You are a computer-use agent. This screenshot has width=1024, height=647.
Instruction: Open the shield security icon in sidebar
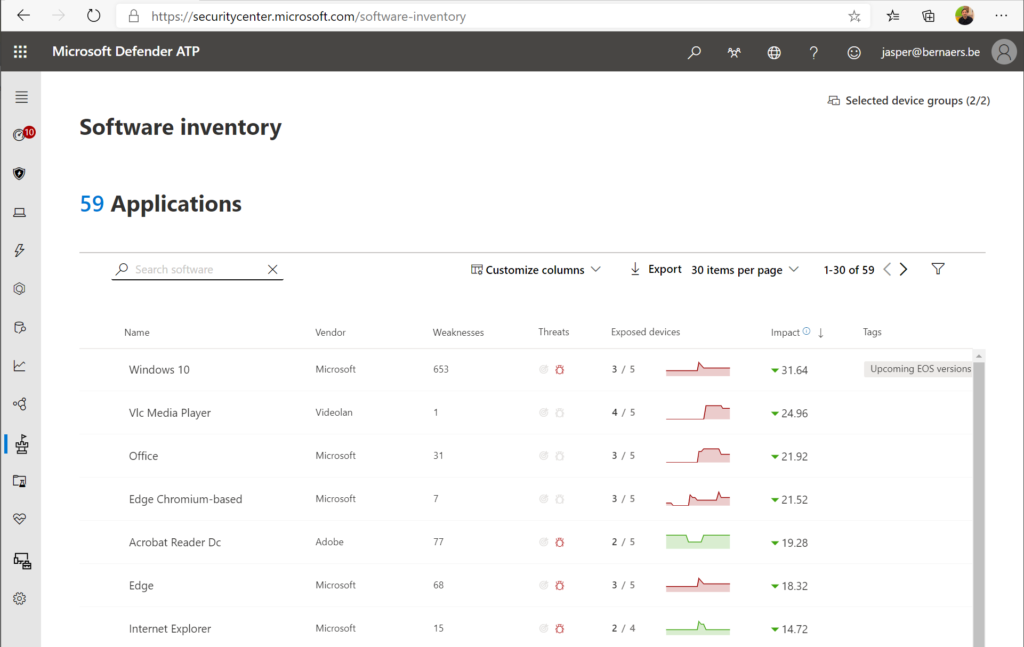pos(19,174)
